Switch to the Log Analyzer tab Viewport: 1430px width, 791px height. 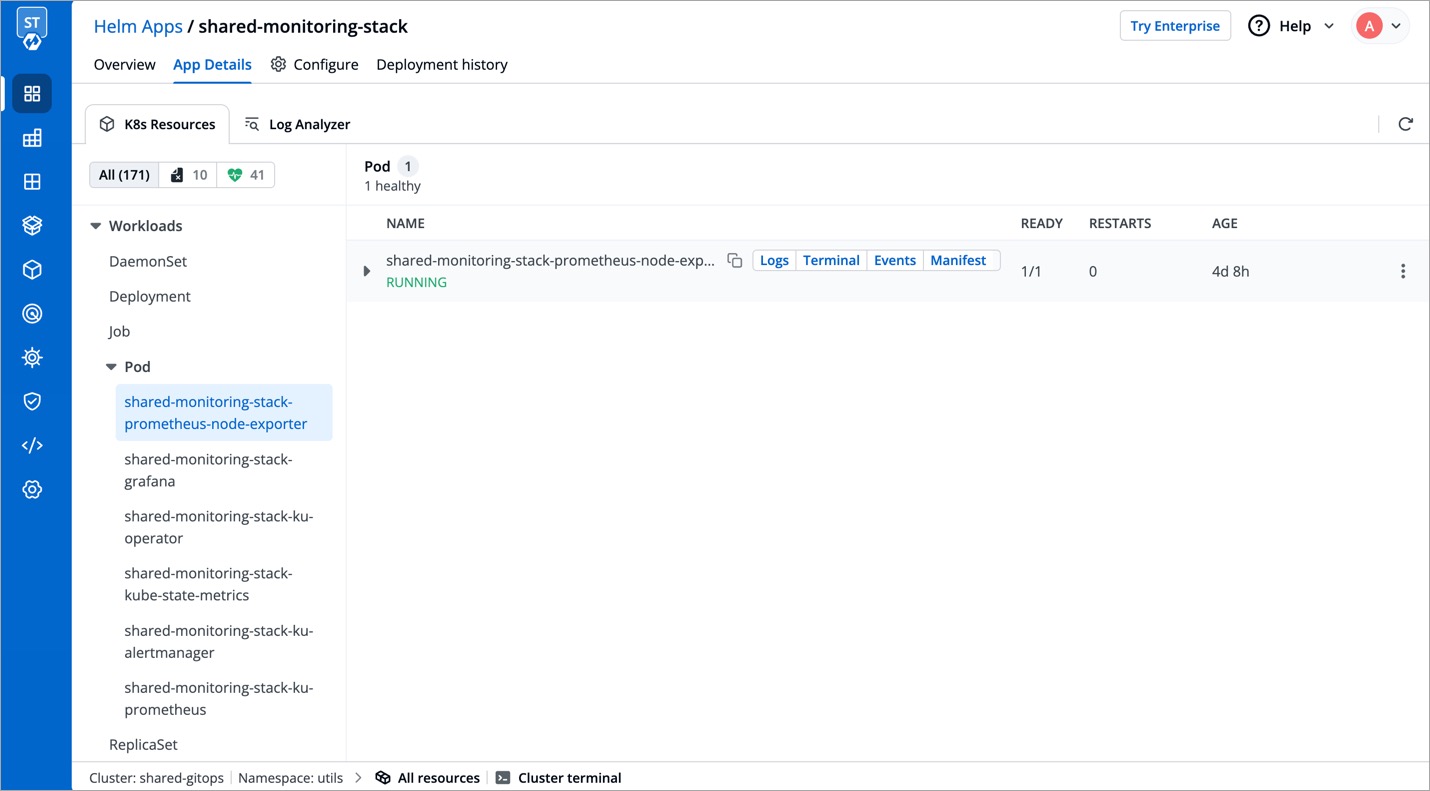click(298, 124)
